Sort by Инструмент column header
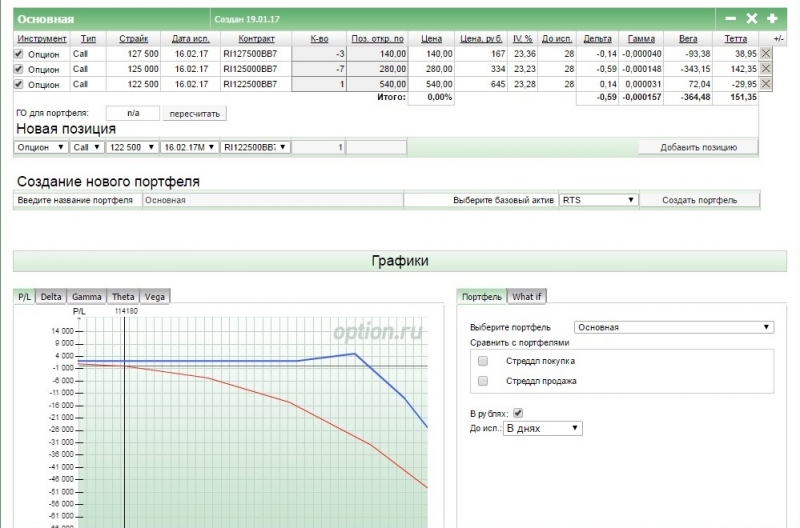This screenshot has height=528, width=800. point(42,39)
